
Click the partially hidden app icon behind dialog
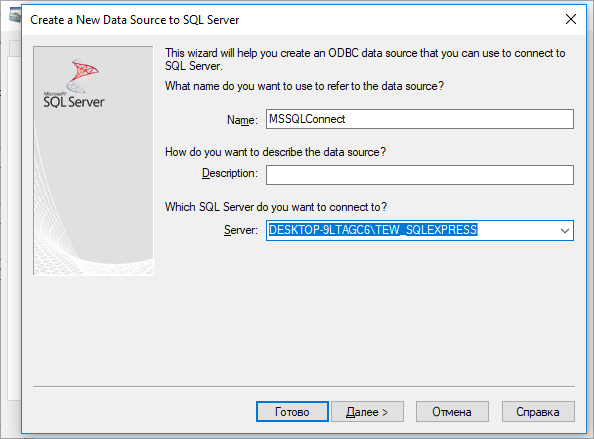(x=15, y=16)
